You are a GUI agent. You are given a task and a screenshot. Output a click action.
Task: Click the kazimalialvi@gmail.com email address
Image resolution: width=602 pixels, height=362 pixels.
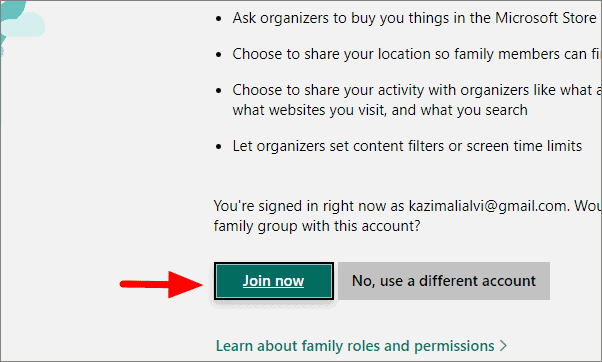tap(488, 206)
